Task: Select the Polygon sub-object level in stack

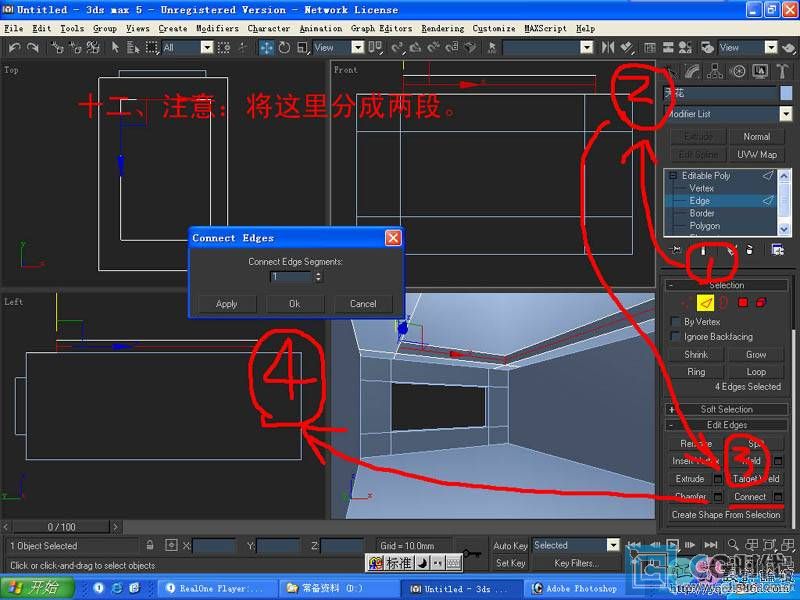Action: pyautogui.click(x=705, y=226)
